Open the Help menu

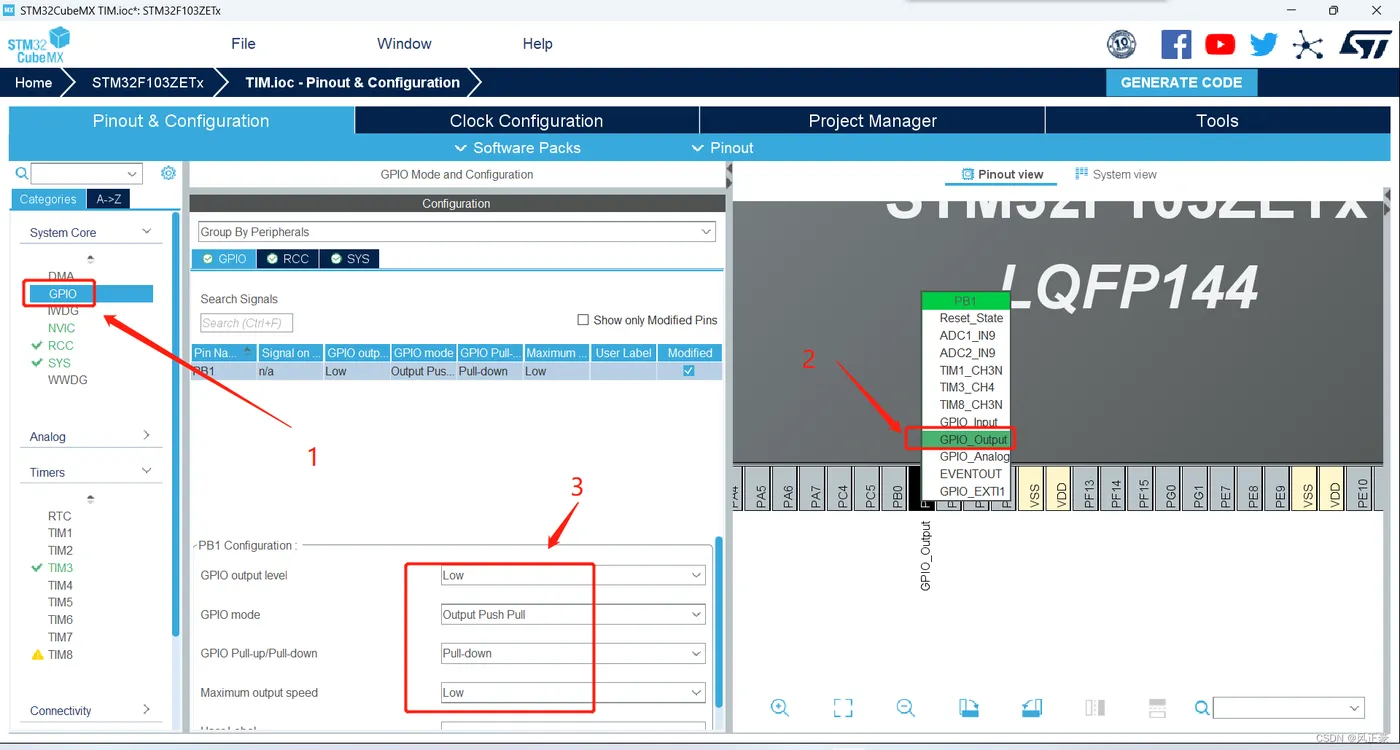(537, 44)
